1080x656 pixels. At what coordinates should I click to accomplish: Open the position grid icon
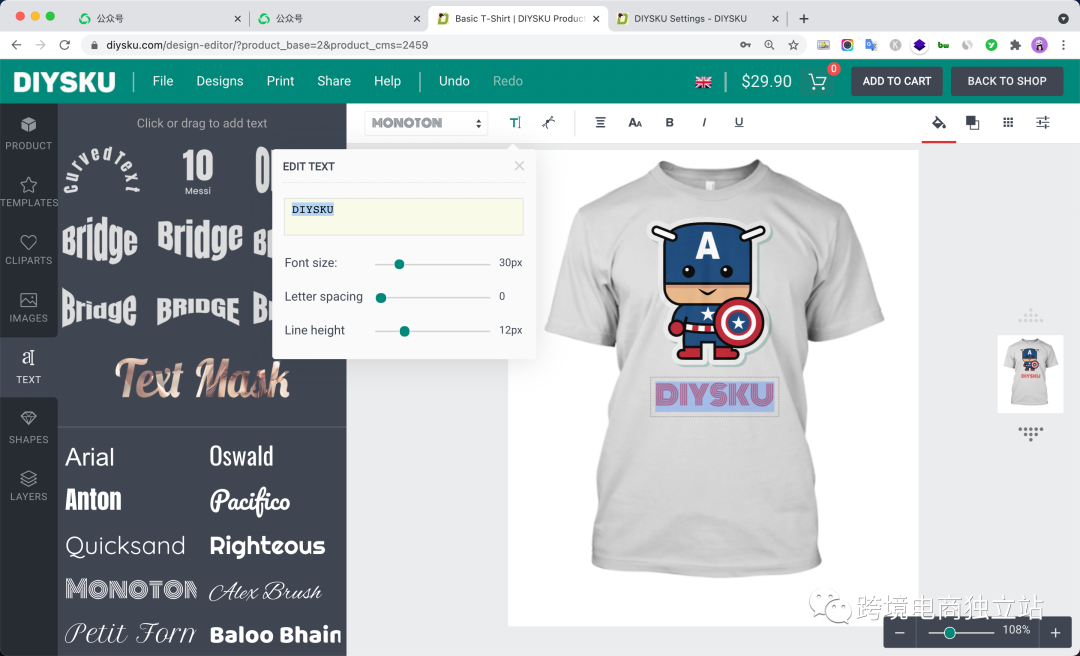pyautogui.click(x=1008, y=123)
